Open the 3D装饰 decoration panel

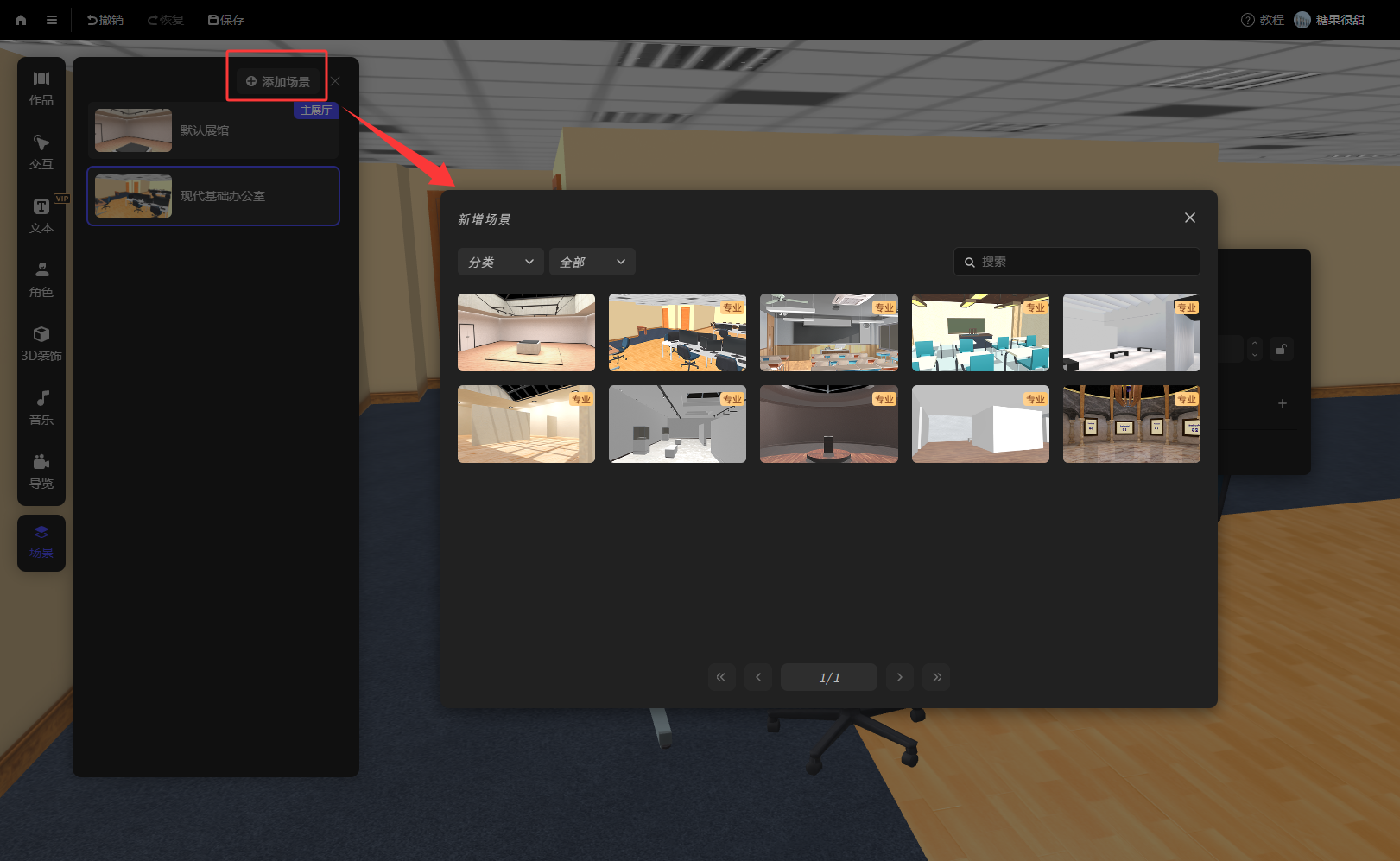pos(41,345)
